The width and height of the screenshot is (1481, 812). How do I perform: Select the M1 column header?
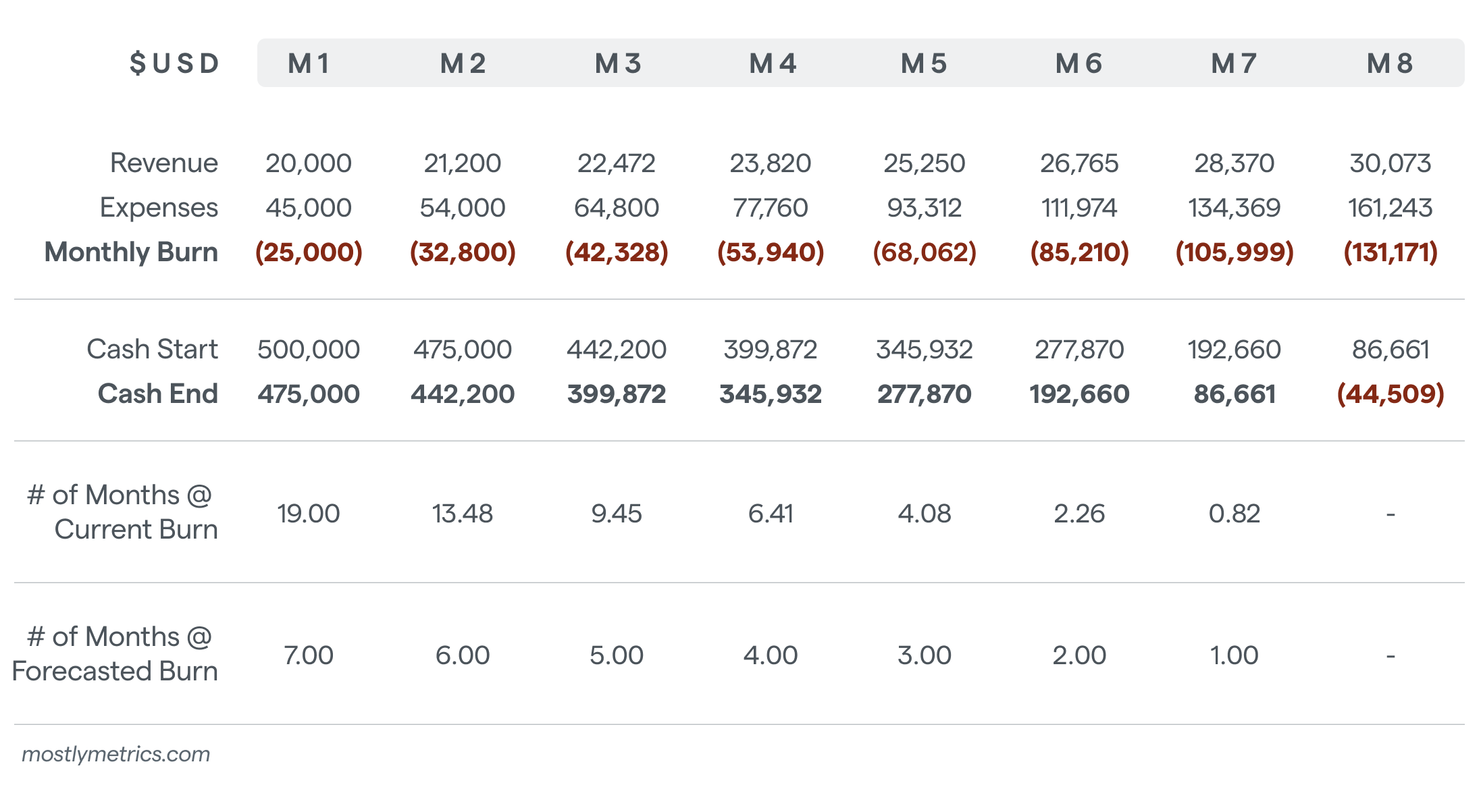point(309,63)
